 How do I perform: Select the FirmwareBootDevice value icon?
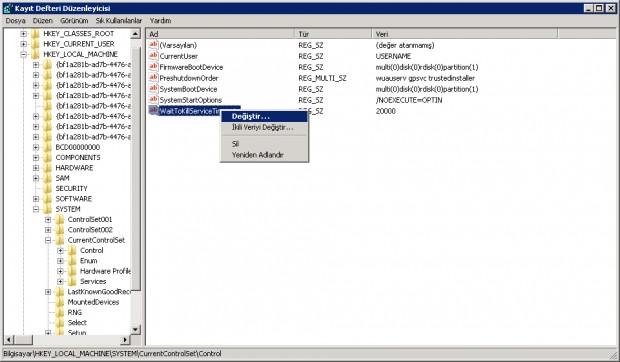click(153, 67)
